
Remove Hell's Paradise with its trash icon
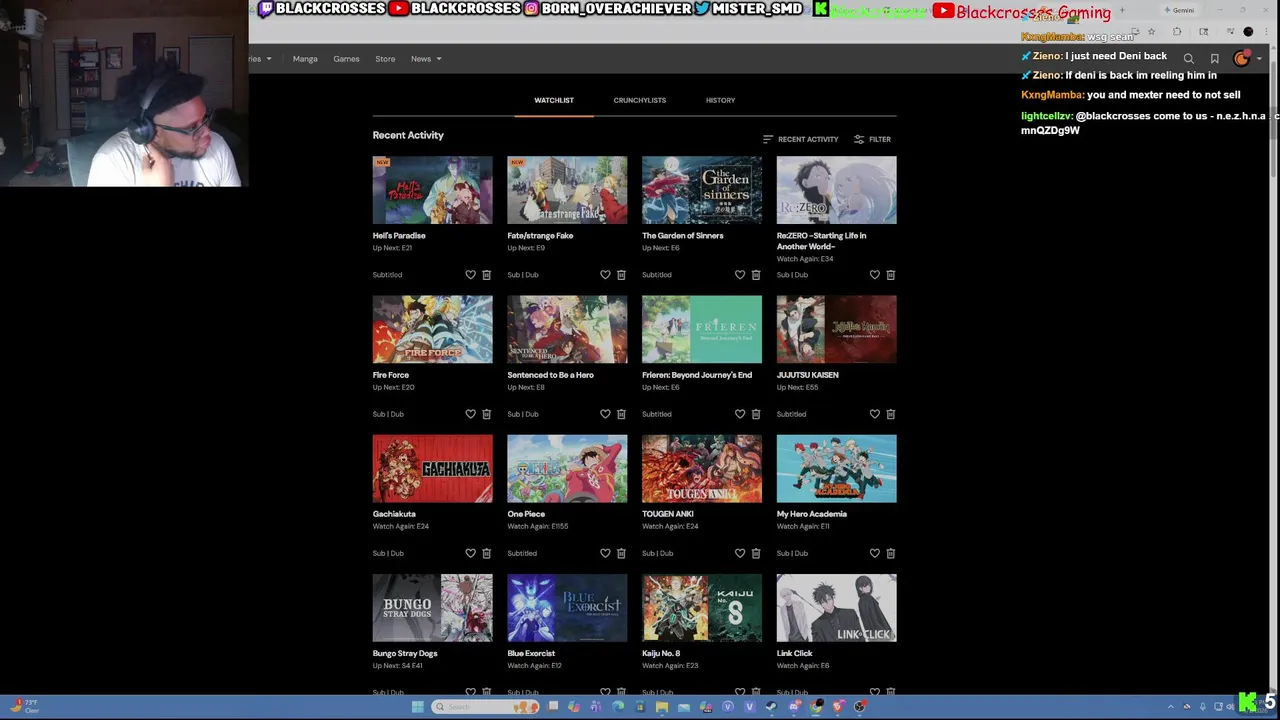point(486,275)
